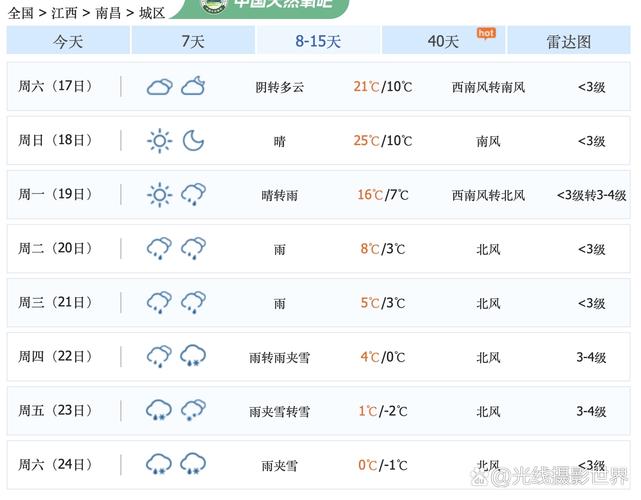
Task: Click the 雨夹雪转雪 weather description
Action: click(280, 412)
